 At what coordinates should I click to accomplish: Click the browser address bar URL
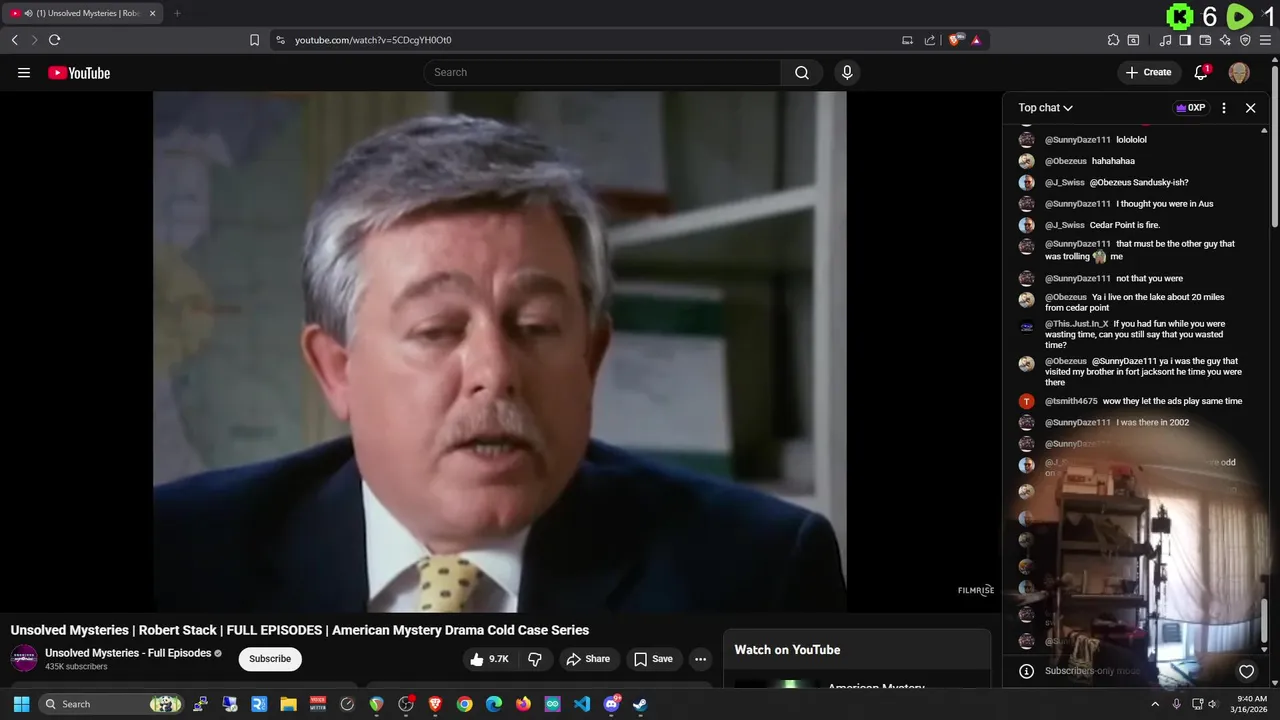pos(373,40)
